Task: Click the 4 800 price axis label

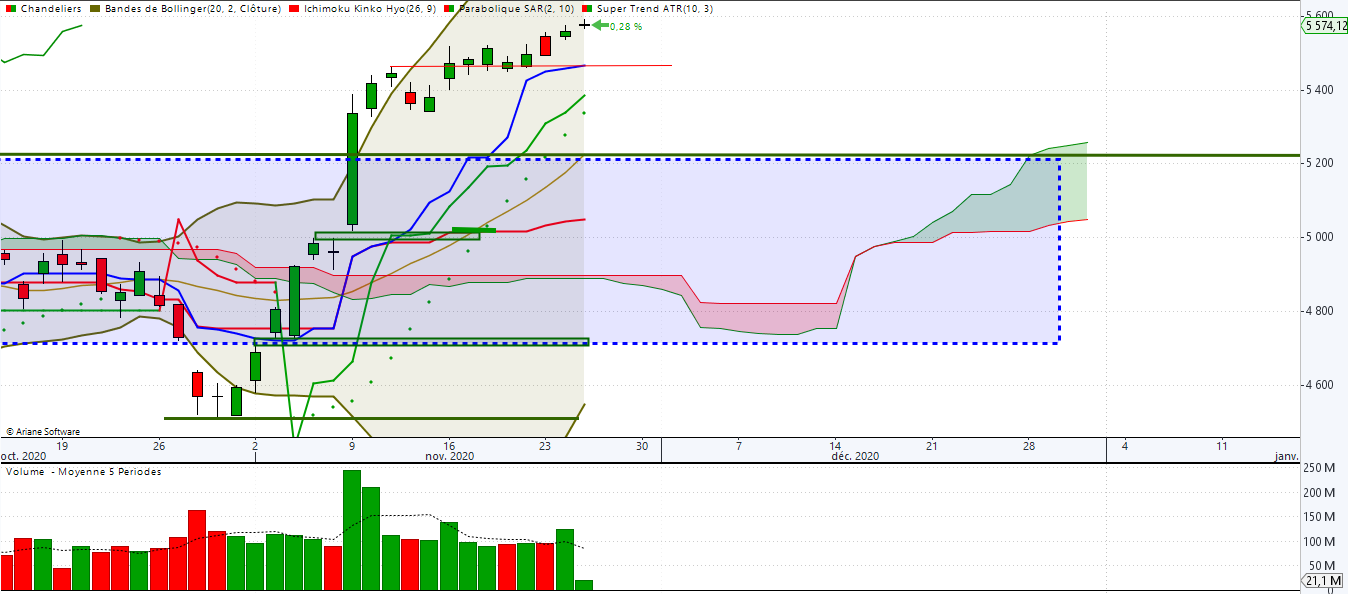Action: (x=1320, y=311)
